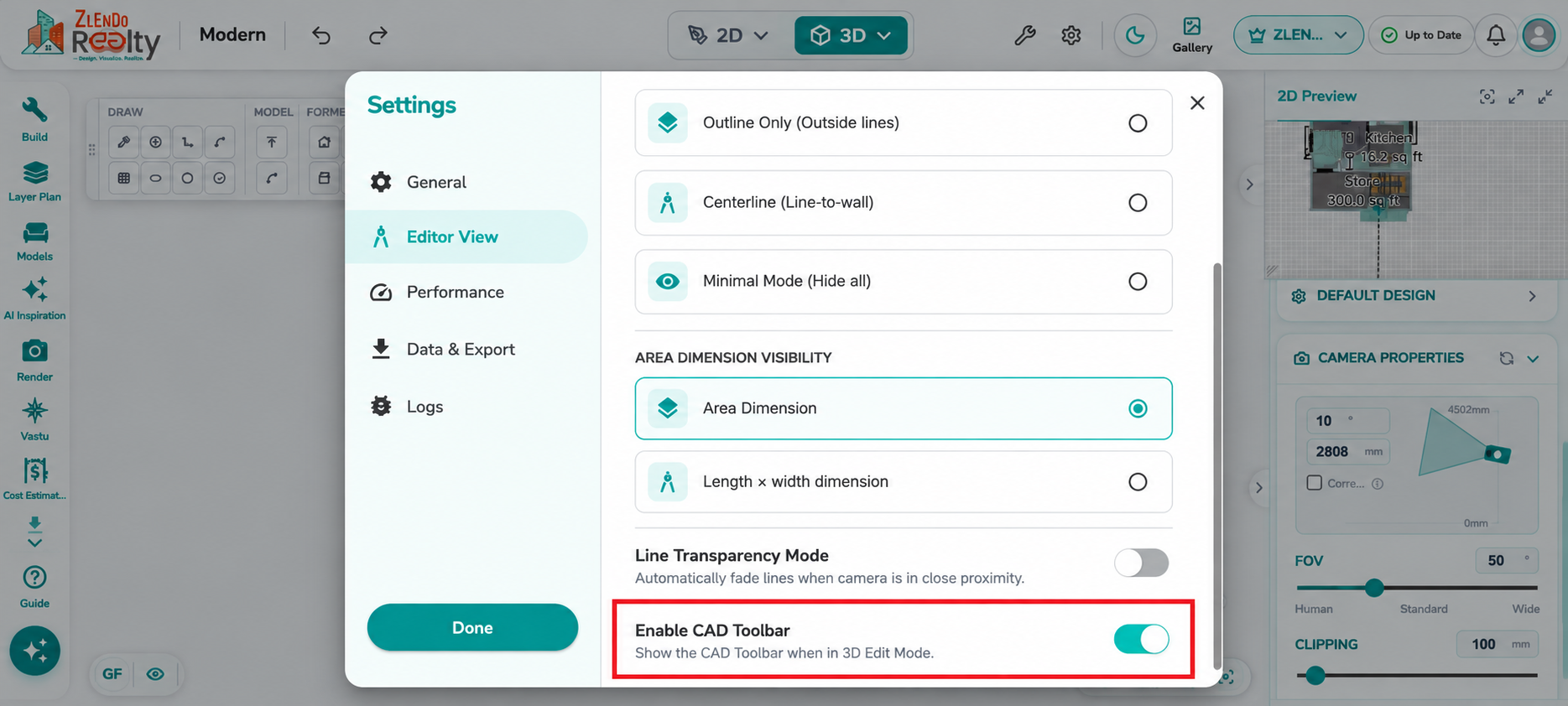The image size is (1568, 706).
Task: Adjust the CLIPPING slider handle
Action: [1315, 675]
